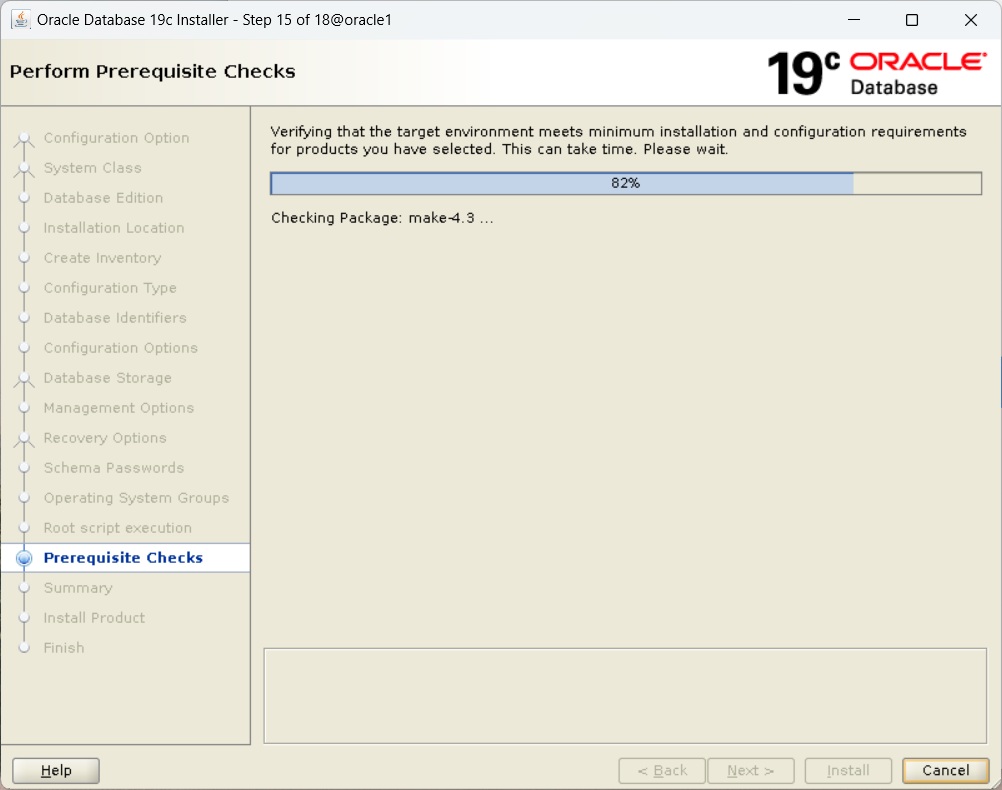Click the Finish step bullet icon
This screenshot has height=790, width=1002.
[x=25, y=648]
